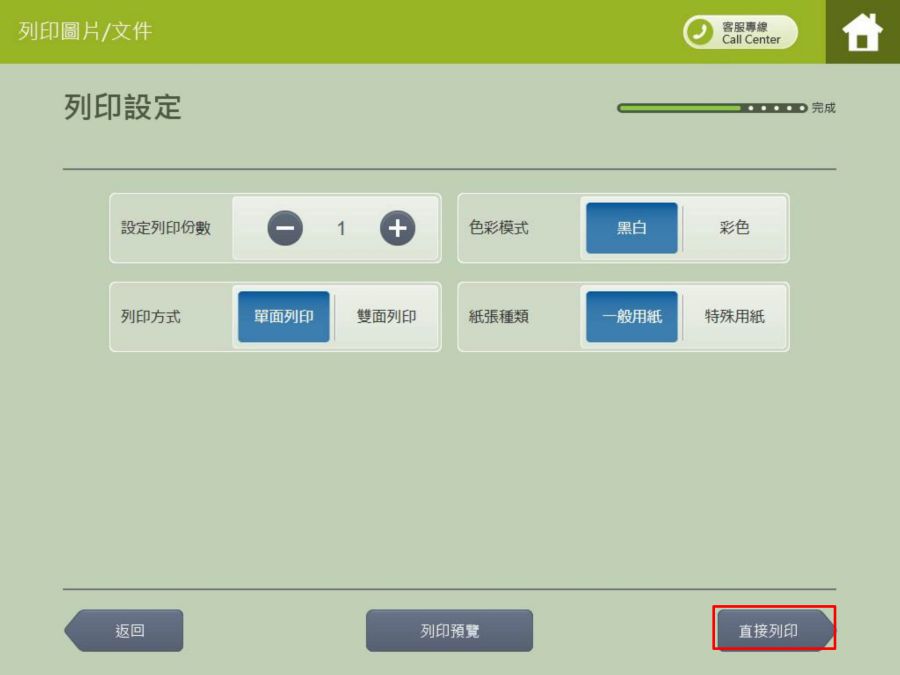Click the 列印圖片/文件 header title
Screen dimensions: 900x675
85,31
